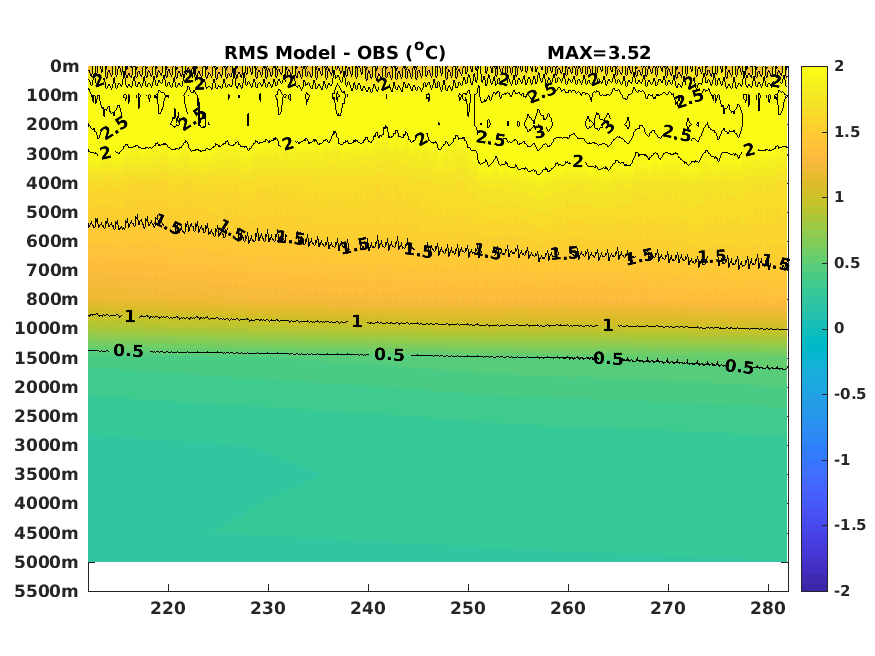Image resolution: width=875 pixels, height=656 pixels.
Task: Click the colorbar tick label '1.5'
Action: click(847, 132)
